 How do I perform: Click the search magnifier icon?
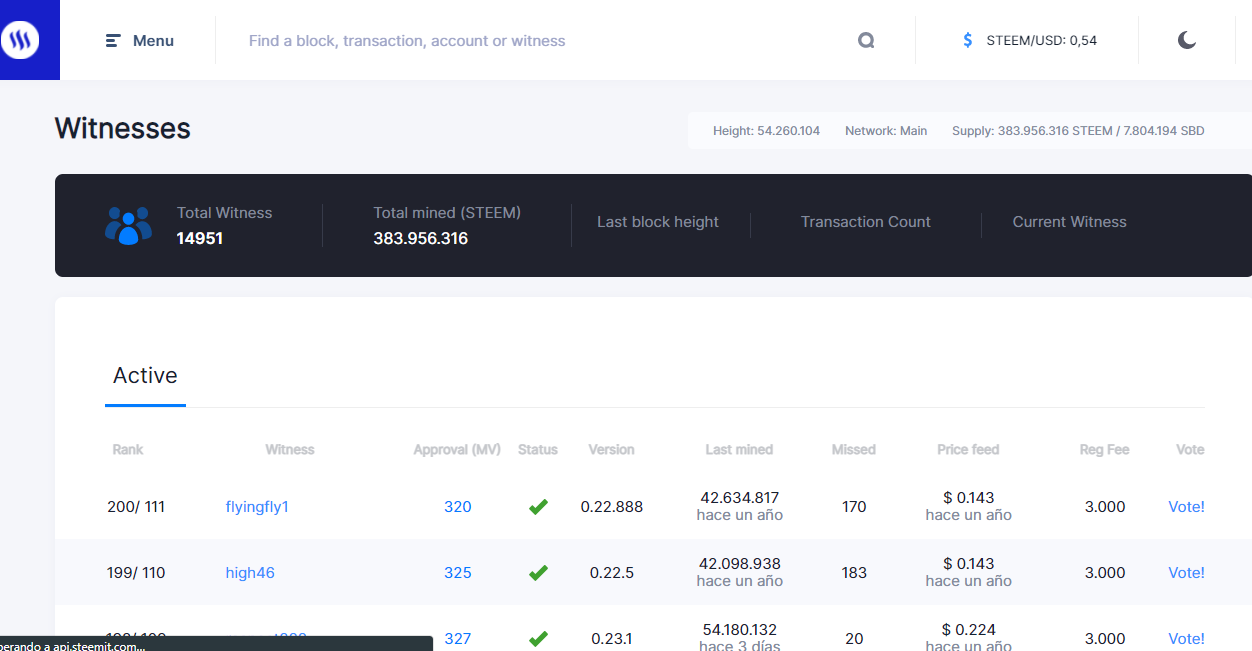coord(866,41)
